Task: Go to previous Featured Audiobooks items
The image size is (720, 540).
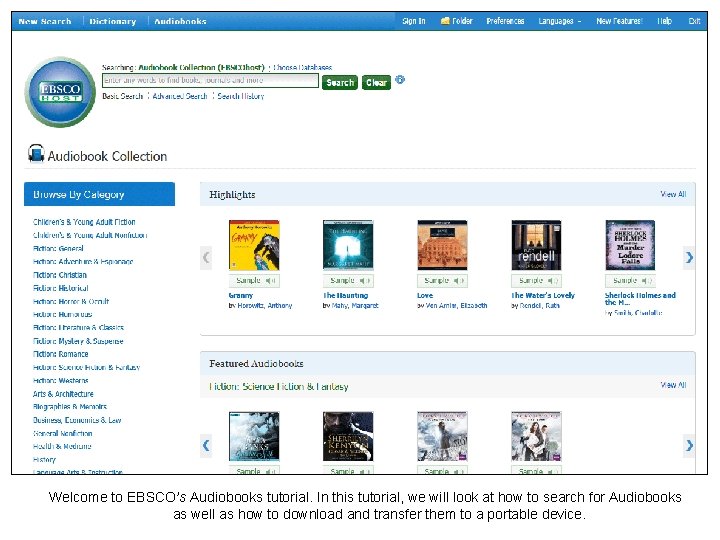Action: click(x=206, y=445)
